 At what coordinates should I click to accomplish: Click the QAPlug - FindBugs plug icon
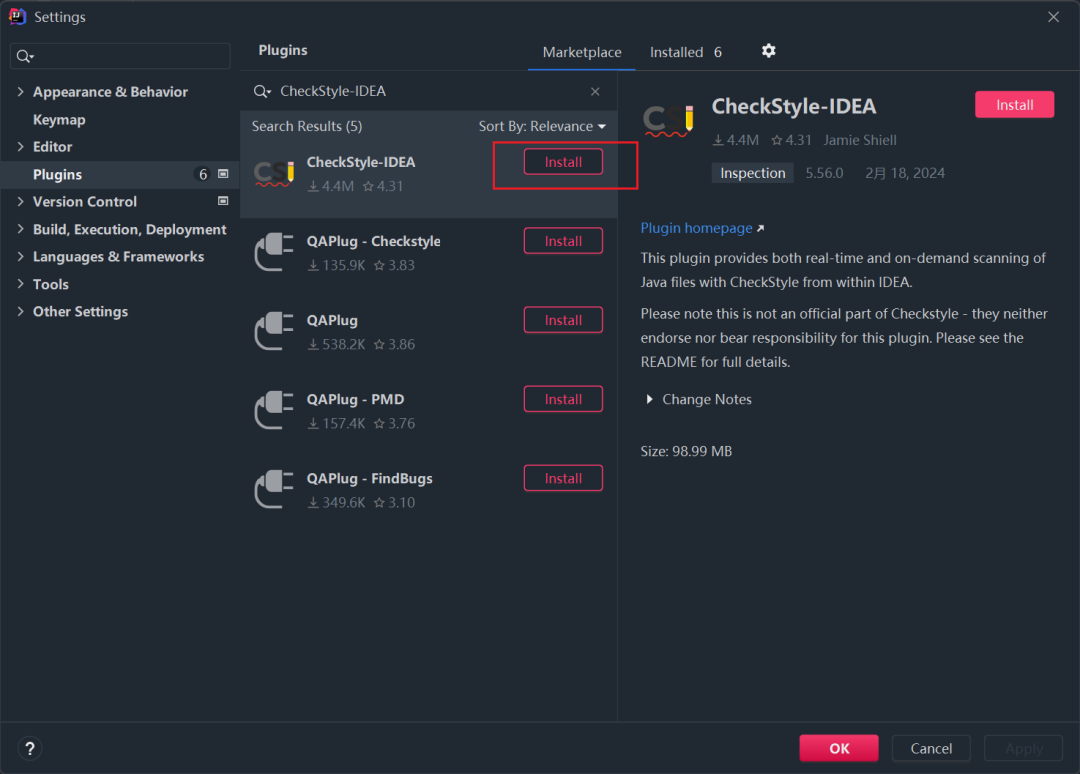tap(274, 490)
